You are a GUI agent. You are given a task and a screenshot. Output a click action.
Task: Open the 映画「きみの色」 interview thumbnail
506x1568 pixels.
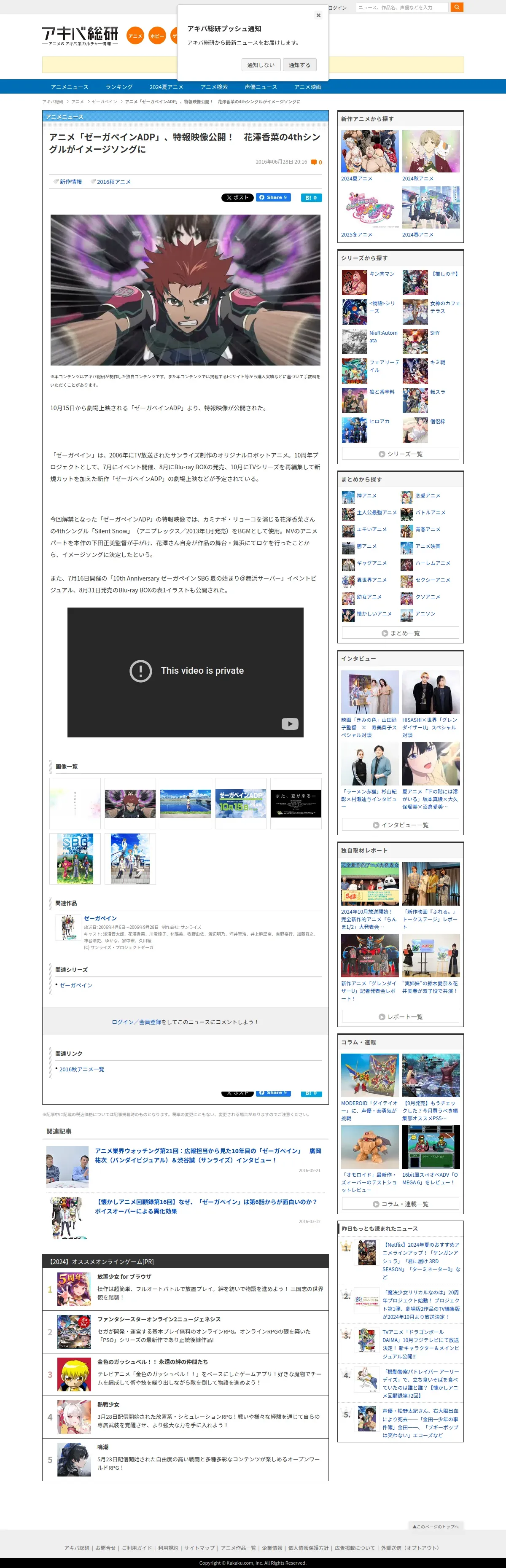pyautogui.click(x=370, y=692)
